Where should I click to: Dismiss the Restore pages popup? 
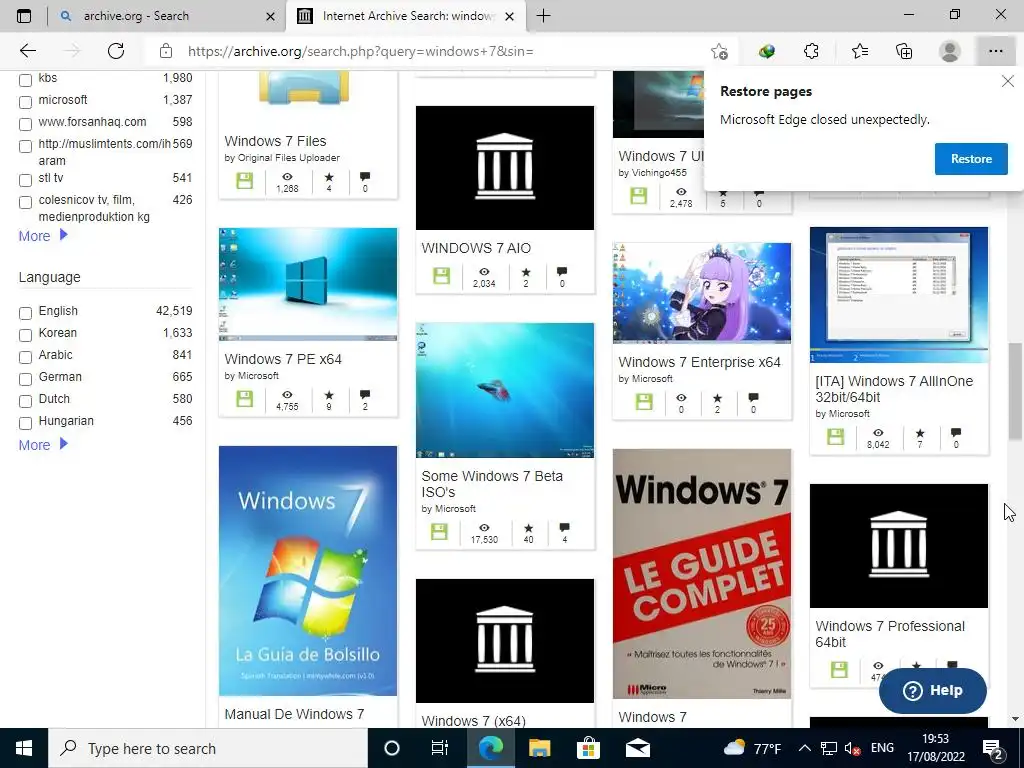(x=1008, y=82)
